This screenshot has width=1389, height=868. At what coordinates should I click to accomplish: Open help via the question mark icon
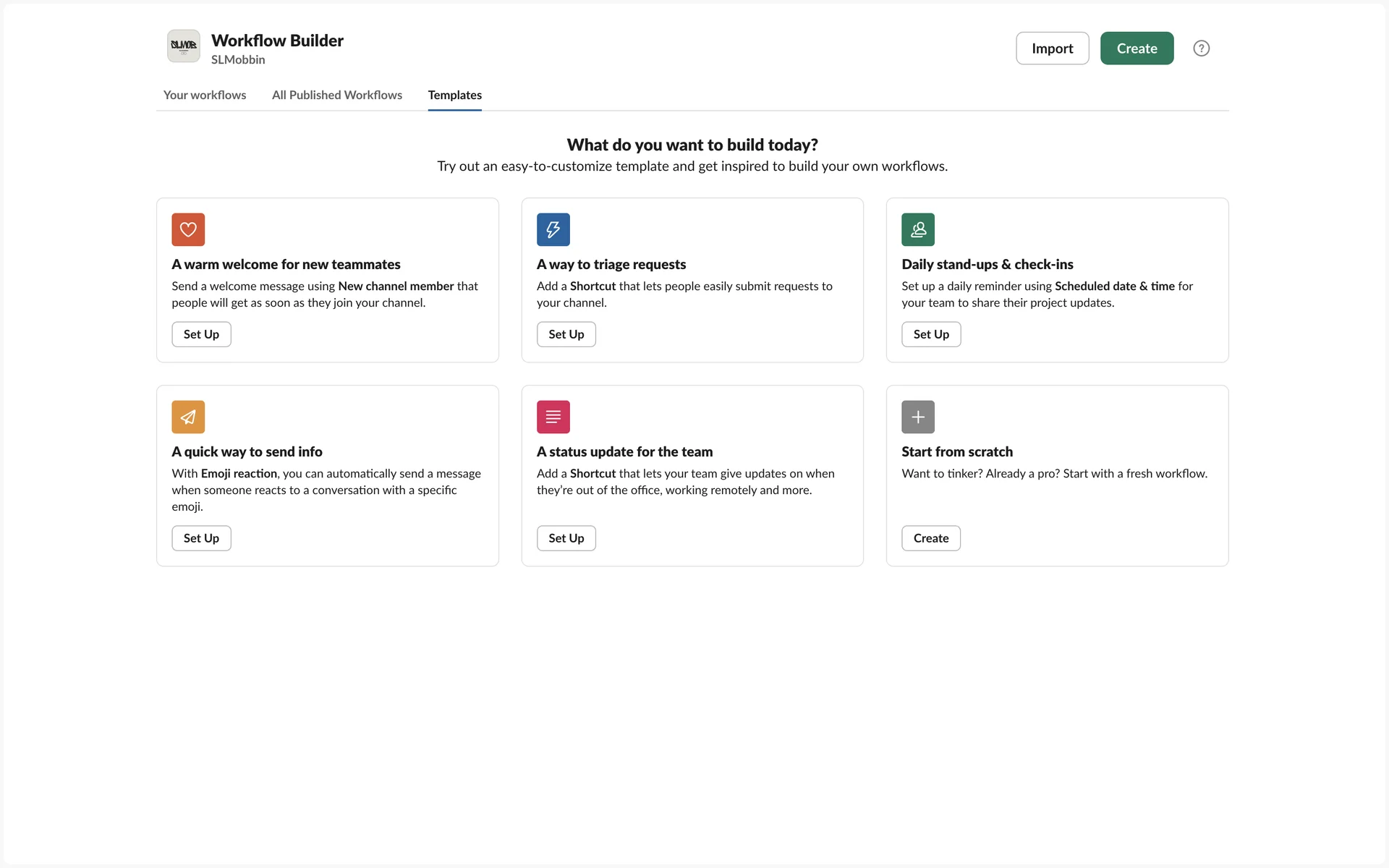1201,48
